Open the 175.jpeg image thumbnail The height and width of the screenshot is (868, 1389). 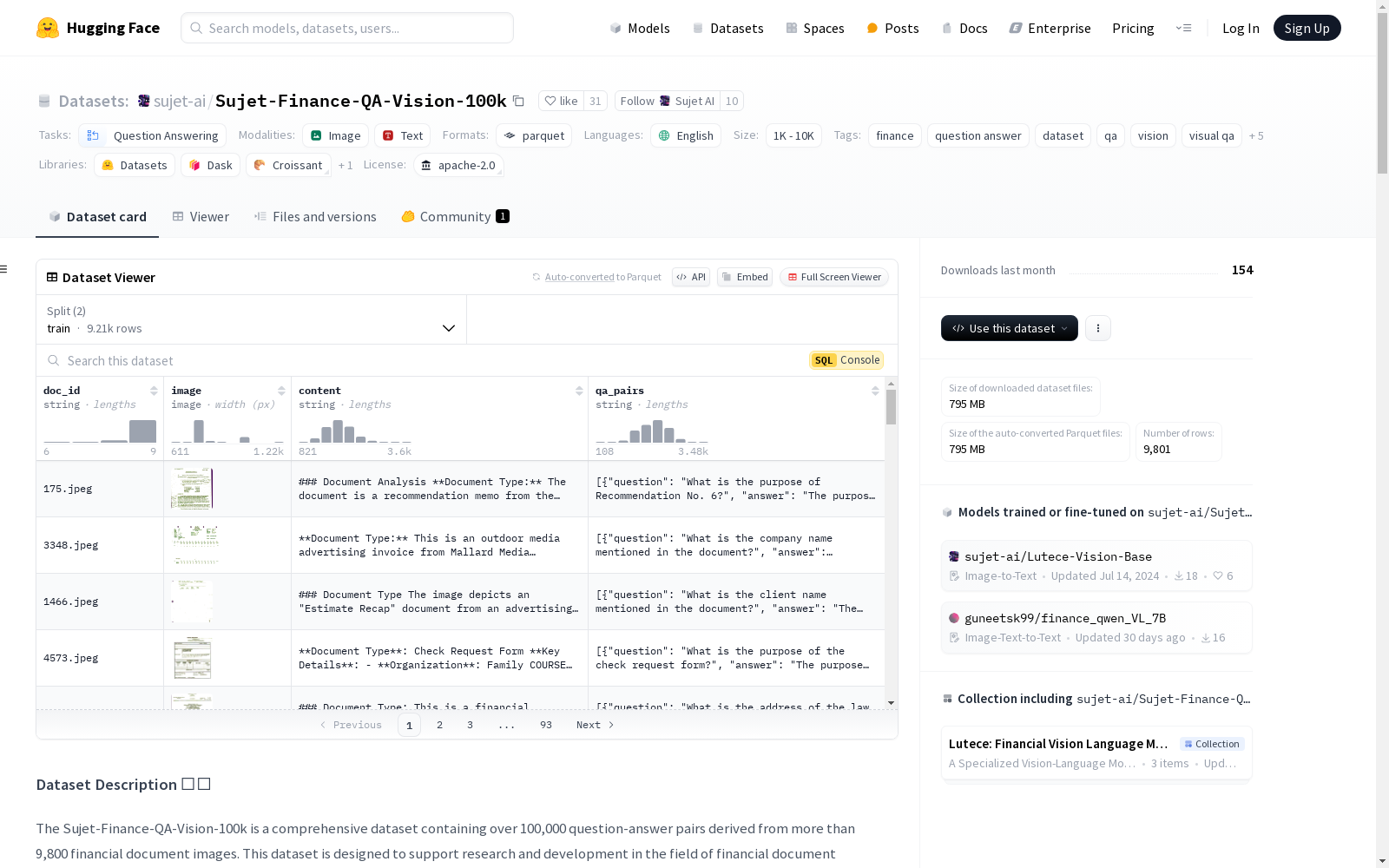192,489
